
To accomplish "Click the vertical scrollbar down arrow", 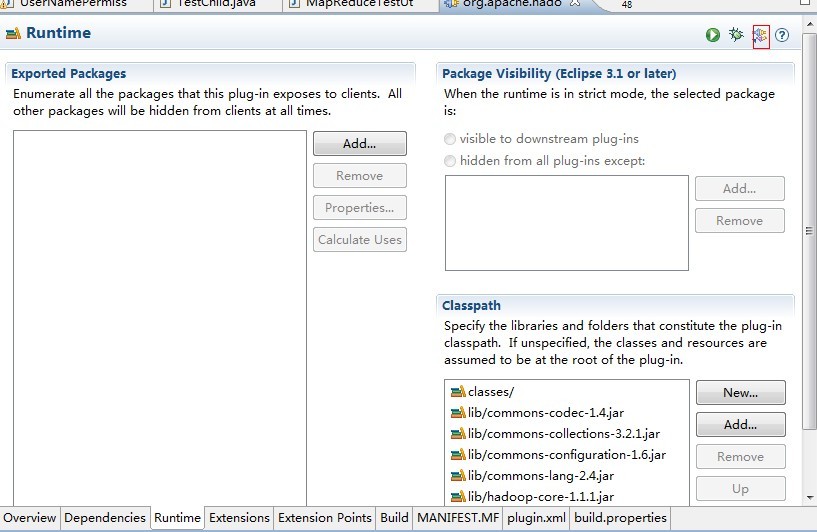I will (809, 496).
